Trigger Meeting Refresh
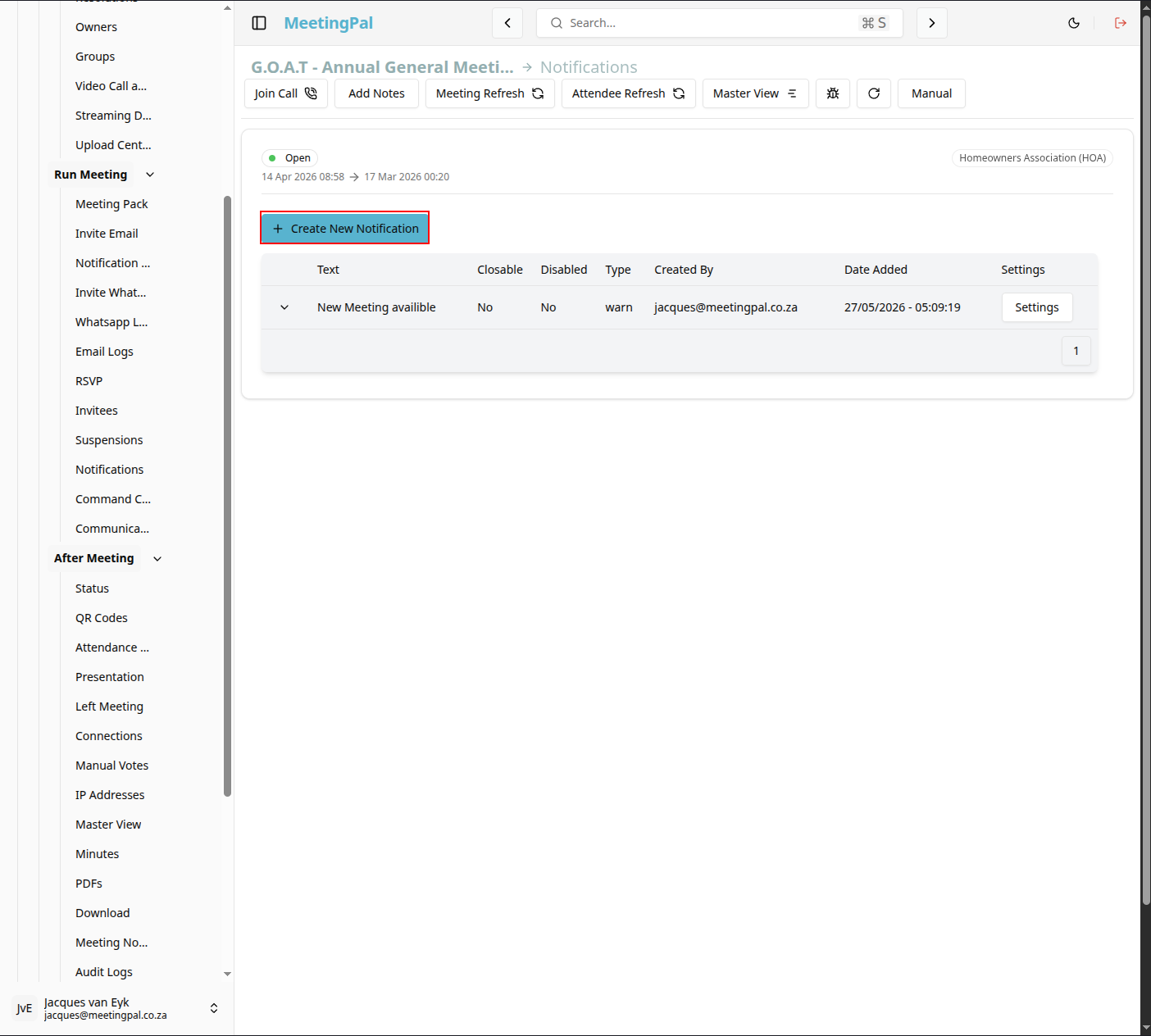 point(490,93)
